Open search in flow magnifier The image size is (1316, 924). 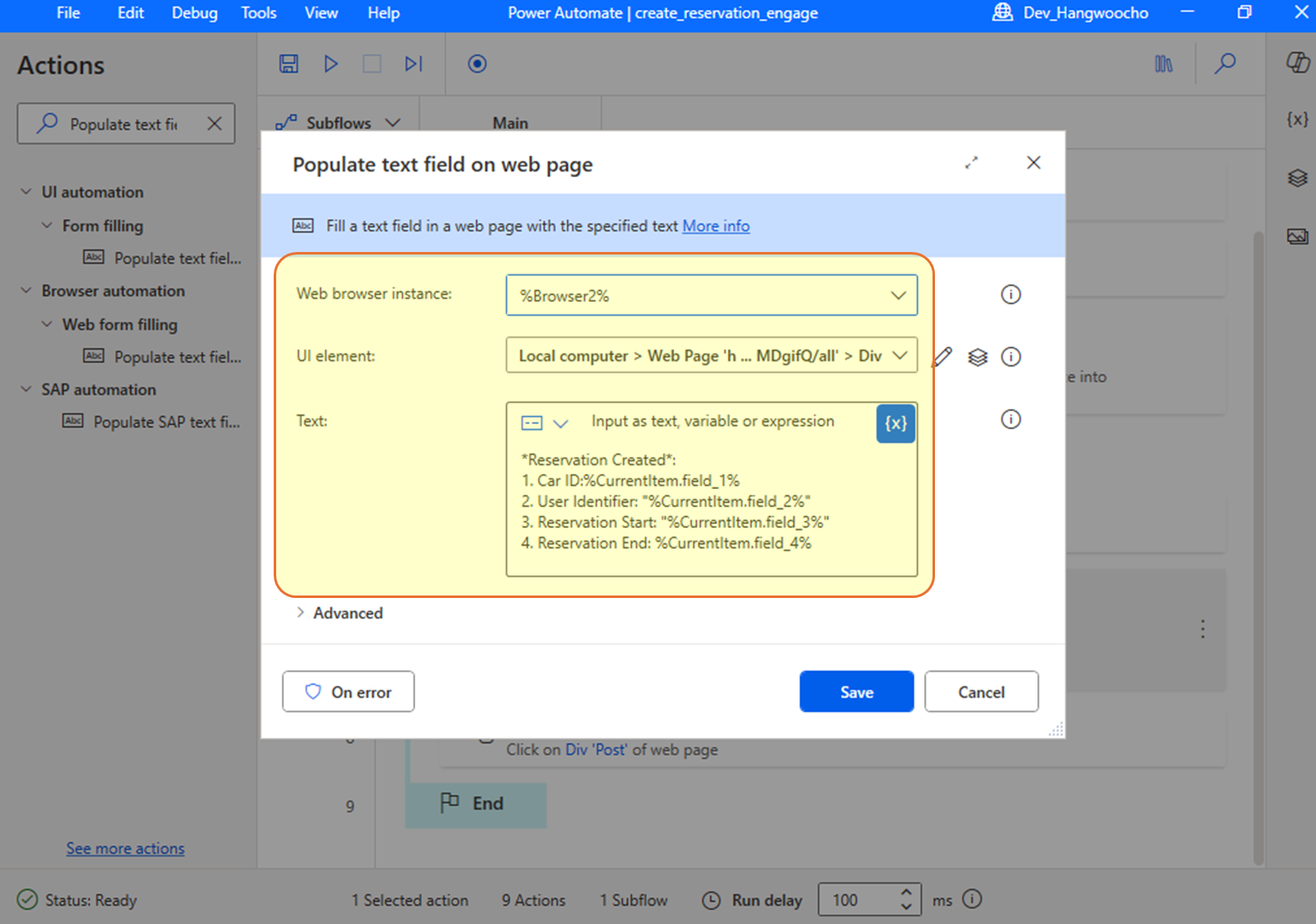click(x=1224, y=64)
